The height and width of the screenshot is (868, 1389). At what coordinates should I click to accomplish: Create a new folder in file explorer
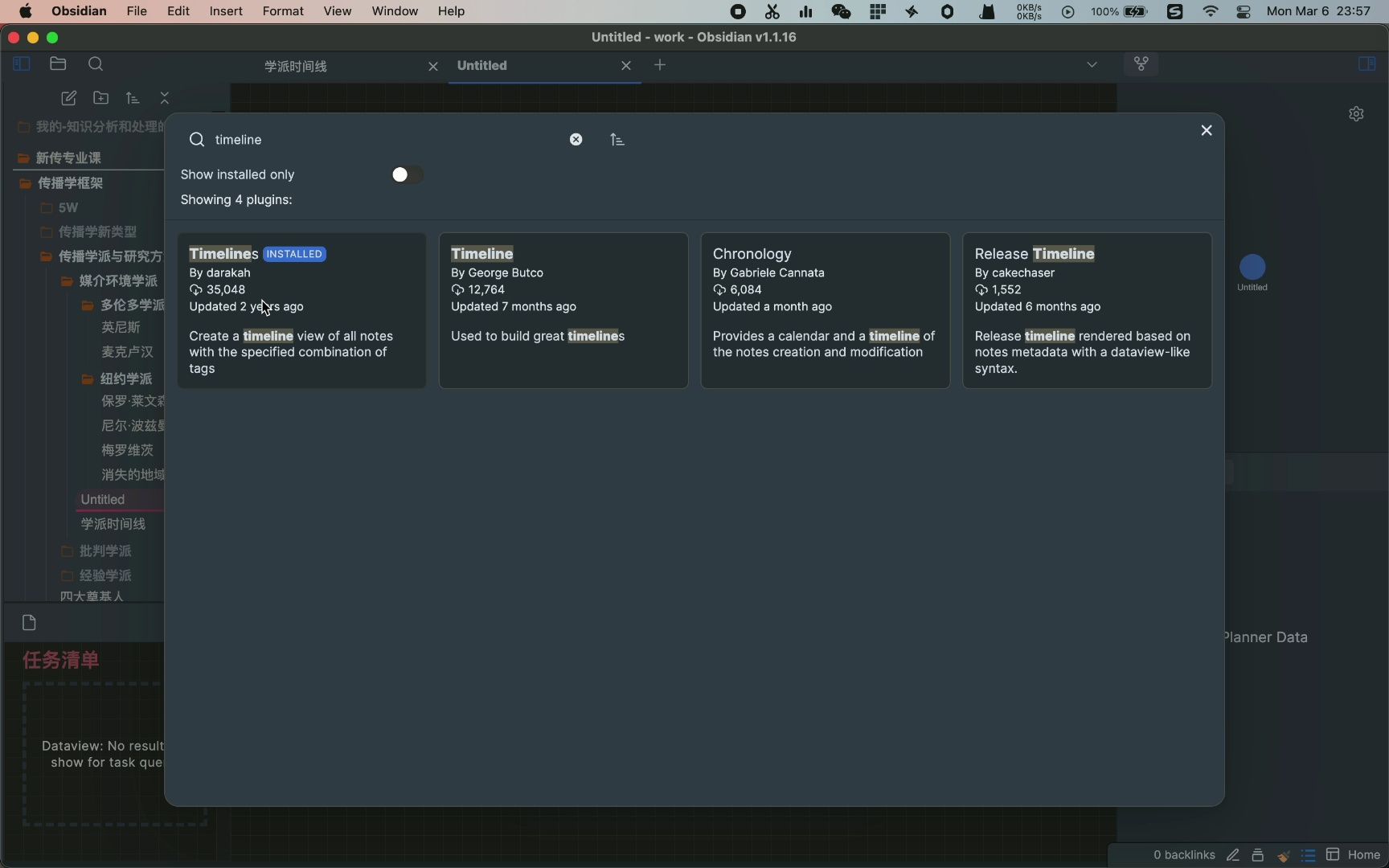pyautogui.click(x=101, y=98)
